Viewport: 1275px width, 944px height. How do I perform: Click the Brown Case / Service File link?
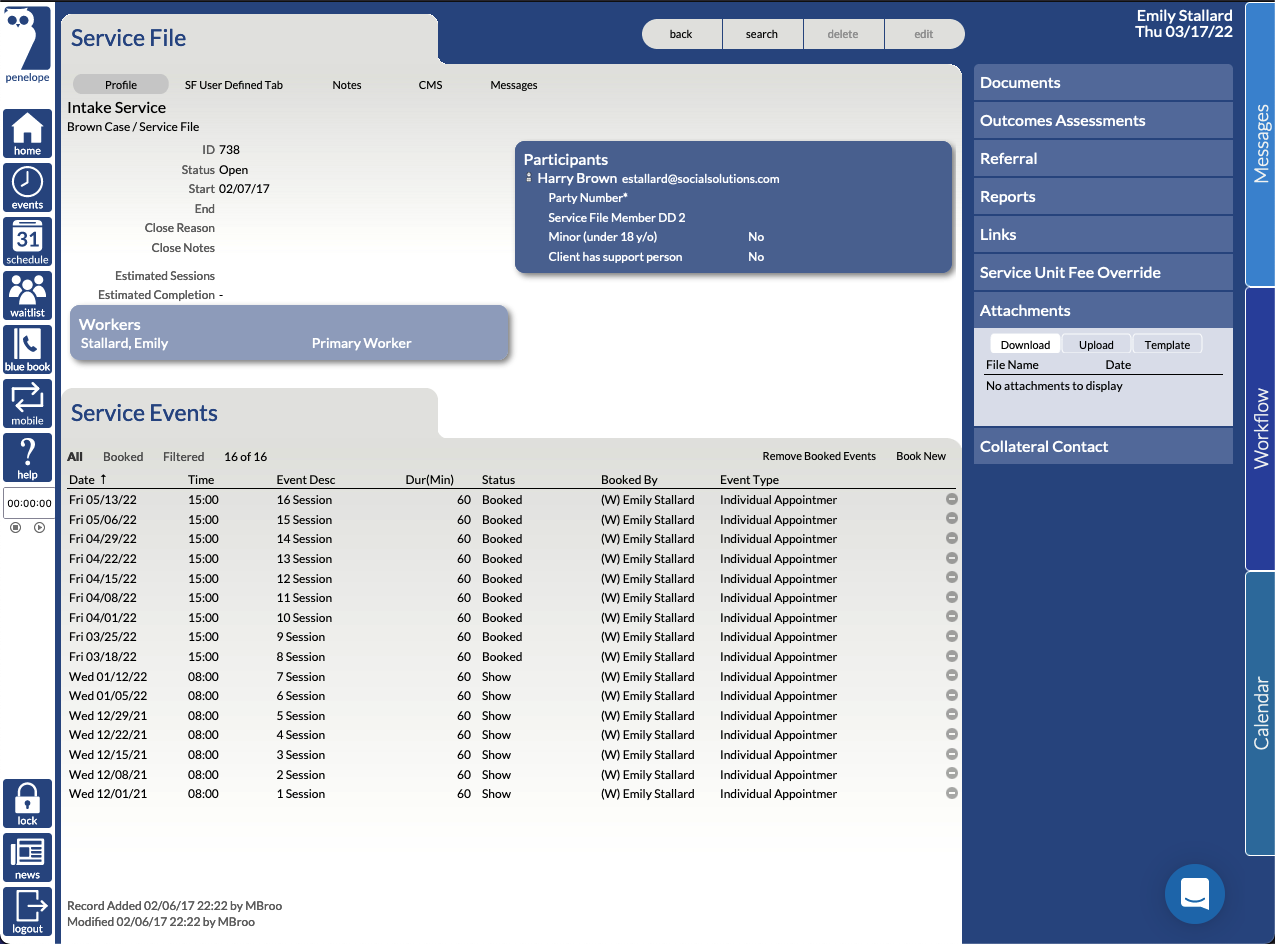(x=133, y=127)
